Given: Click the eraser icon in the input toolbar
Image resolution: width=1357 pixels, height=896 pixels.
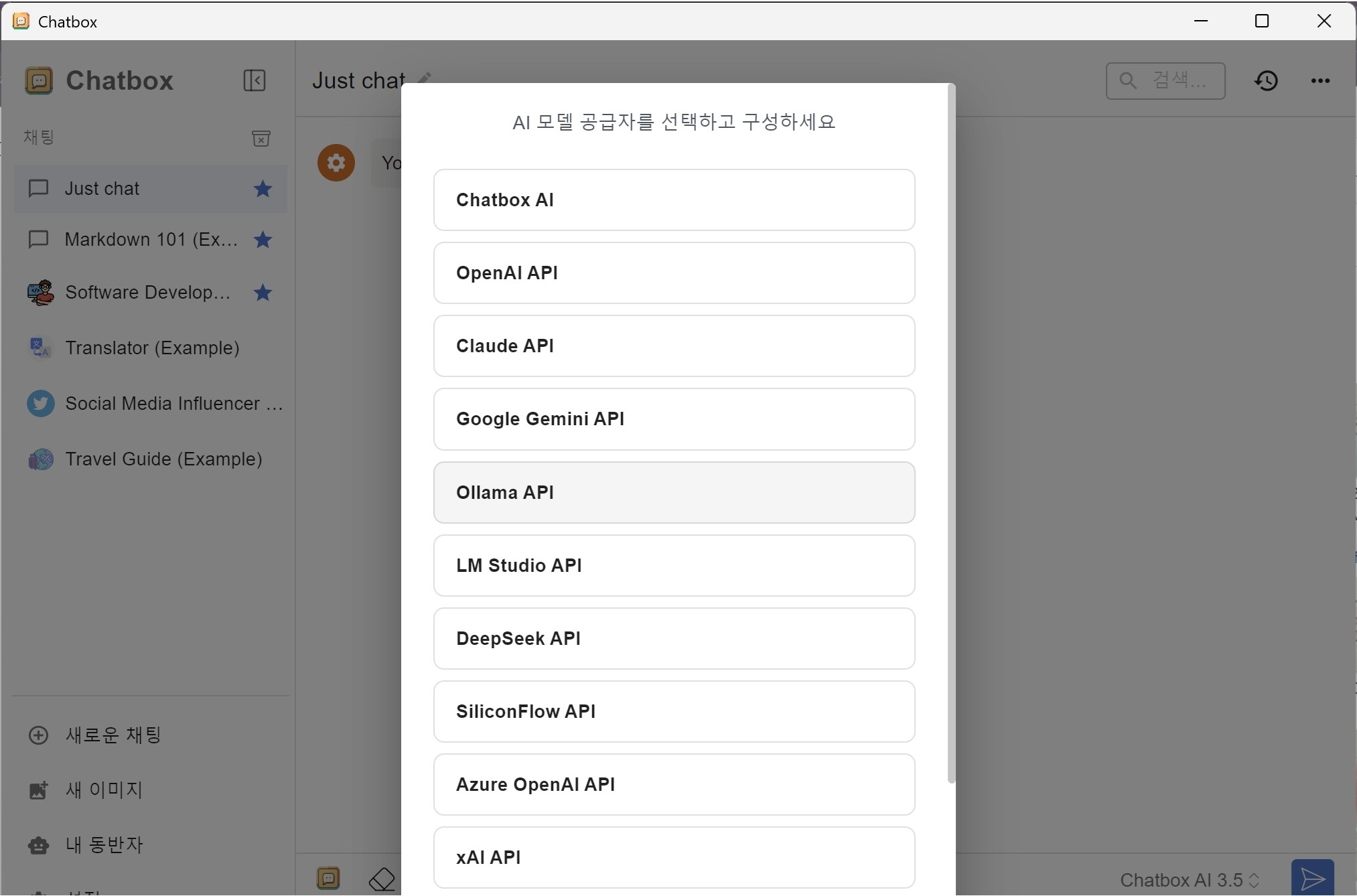Looking at the screenshot, I should click(x=382, y=879).
